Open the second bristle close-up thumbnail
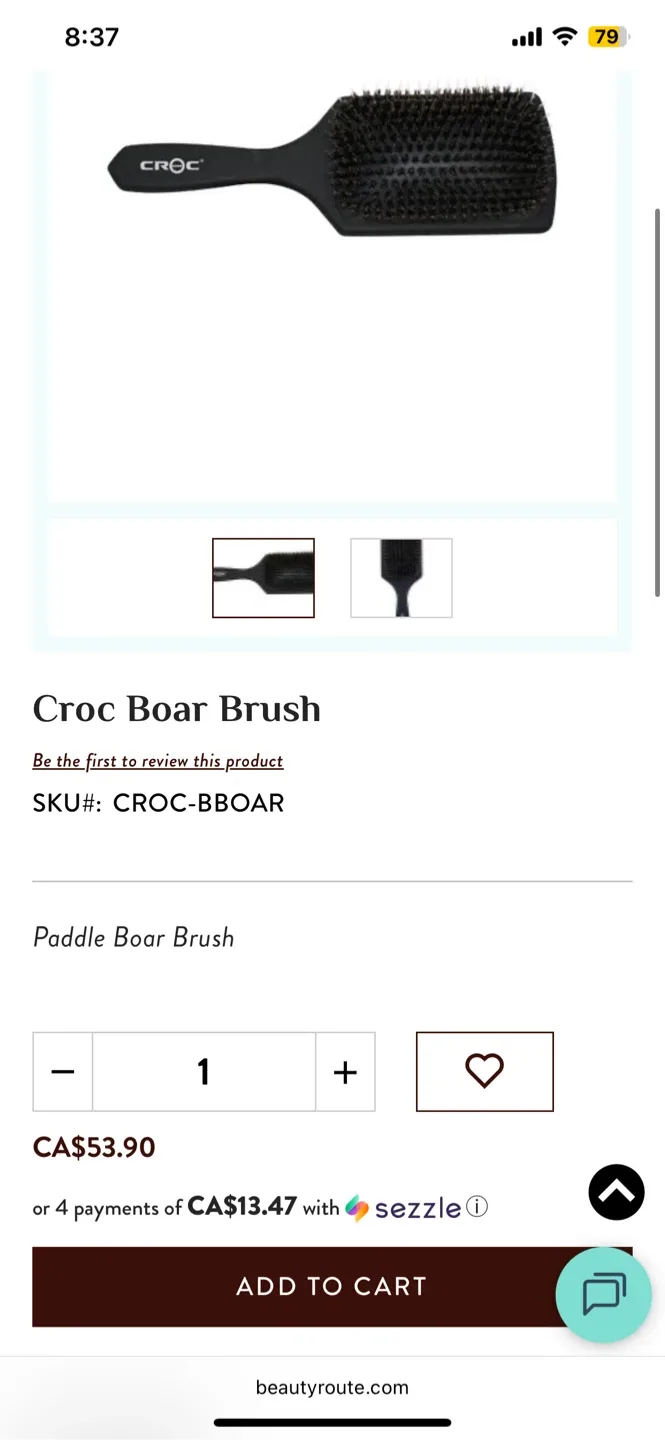Viewport: 665px width, 1440px height. click(401, 578)
